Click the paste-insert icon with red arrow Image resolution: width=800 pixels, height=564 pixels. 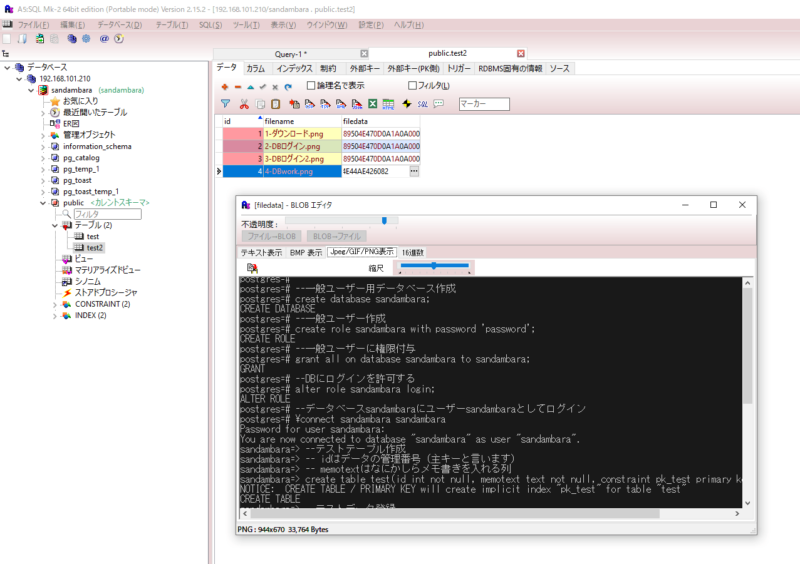click(x=294, y=104)
